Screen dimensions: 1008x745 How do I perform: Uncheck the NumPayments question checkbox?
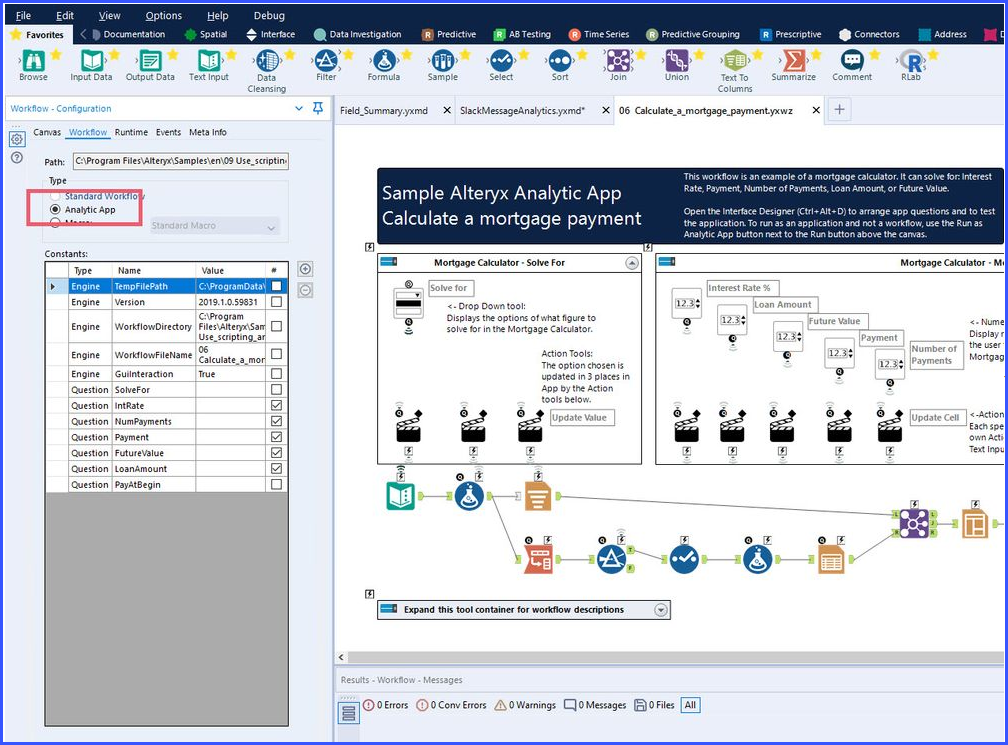click(276, 421)
